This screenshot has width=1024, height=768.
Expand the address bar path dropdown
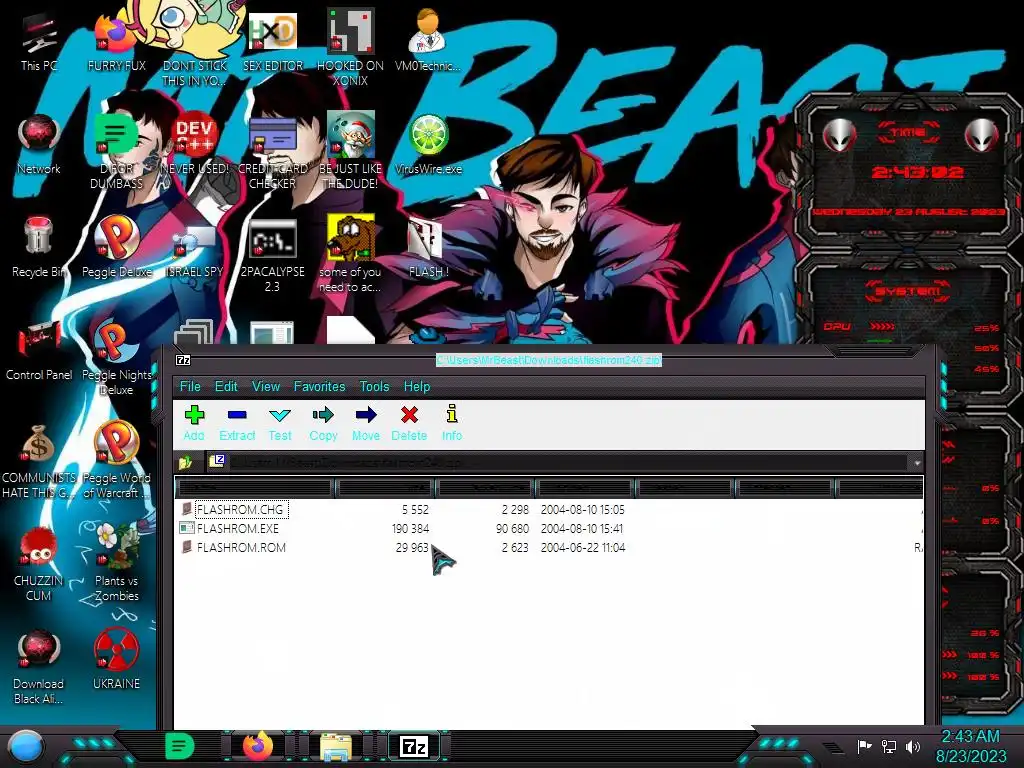coord(917,462)
